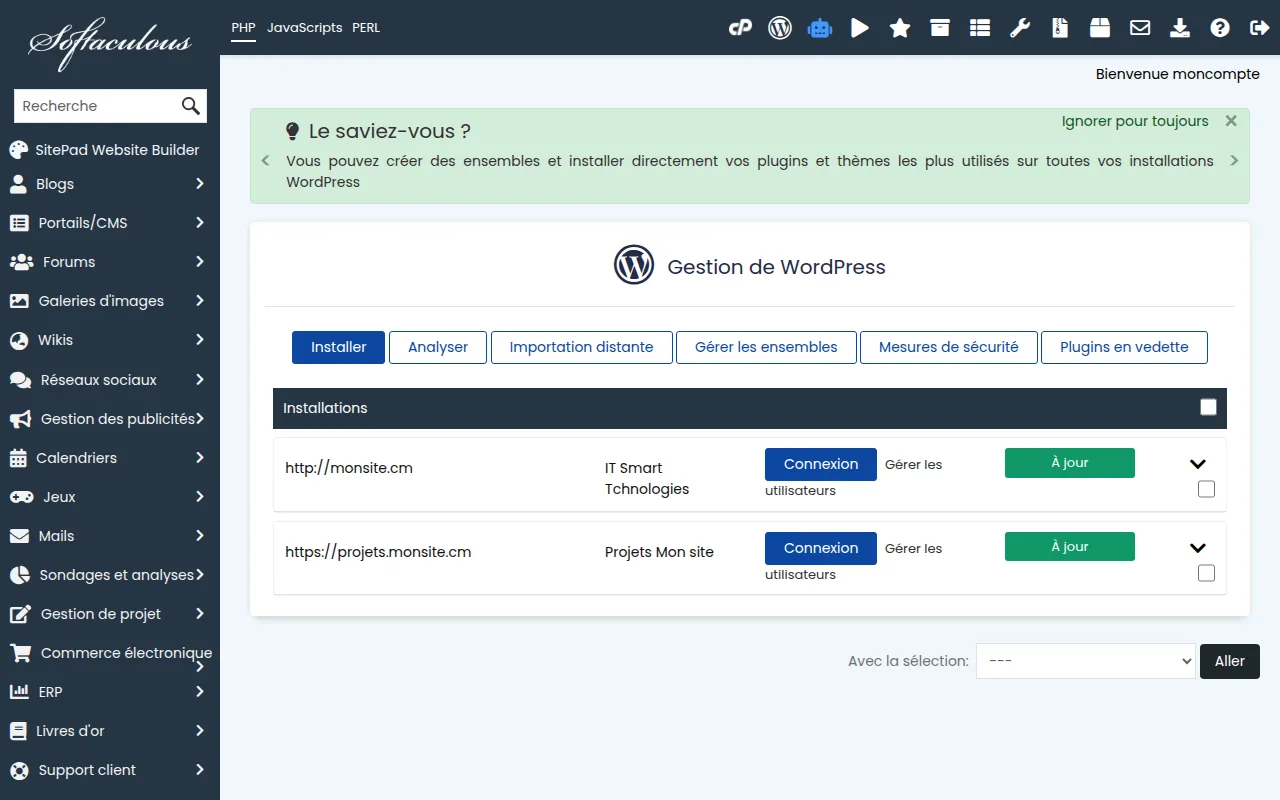Image resolution: width=1280 pixels, height=800 pixels.
Task: Open the Analyser tab
Action: pos(438,347)
